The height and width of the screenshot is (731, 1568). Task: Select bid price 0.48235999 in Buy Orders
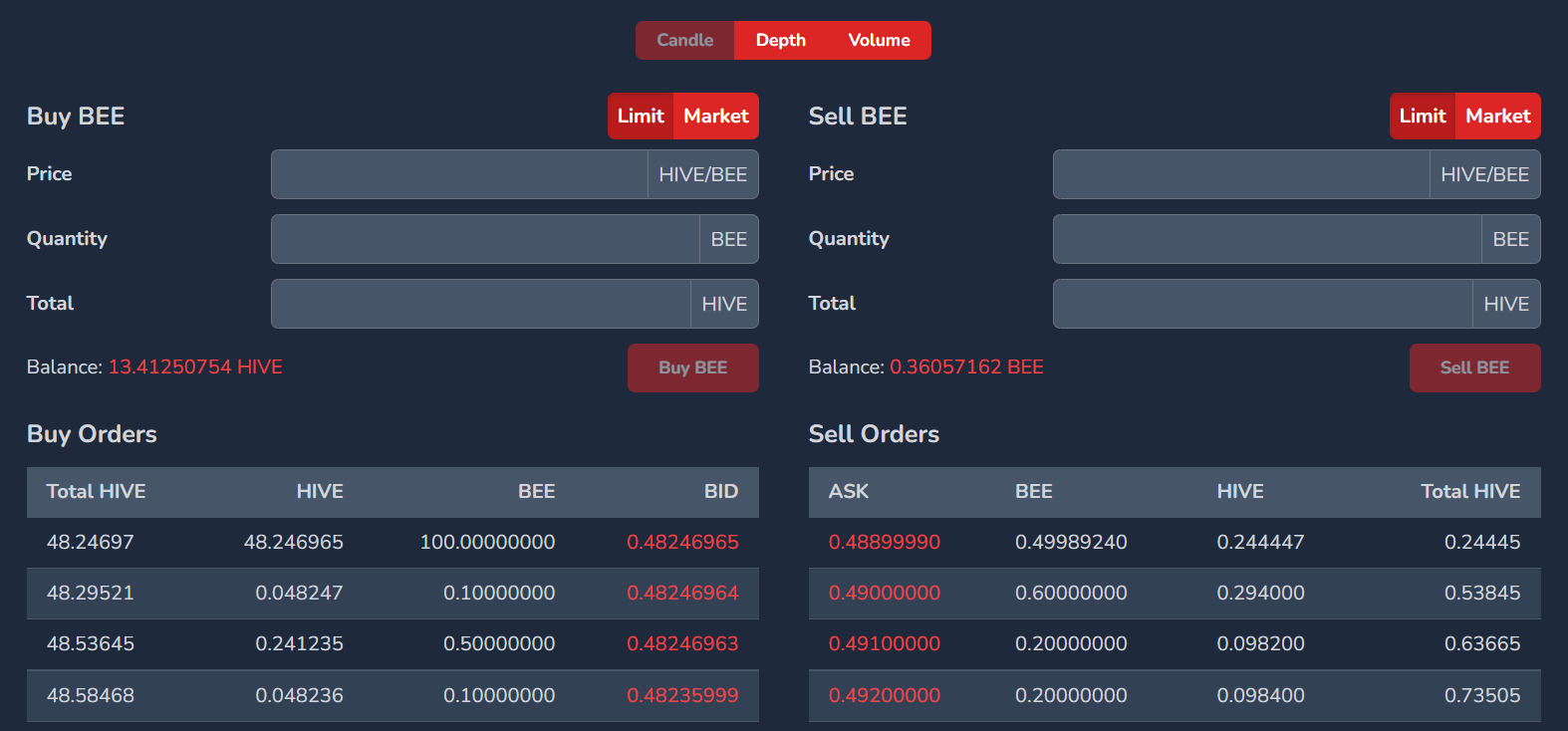click(x=682, y=696)
